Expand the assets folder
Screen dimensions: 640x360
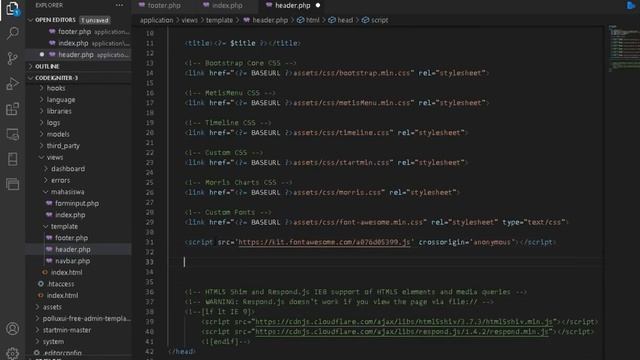click(52, 307)
